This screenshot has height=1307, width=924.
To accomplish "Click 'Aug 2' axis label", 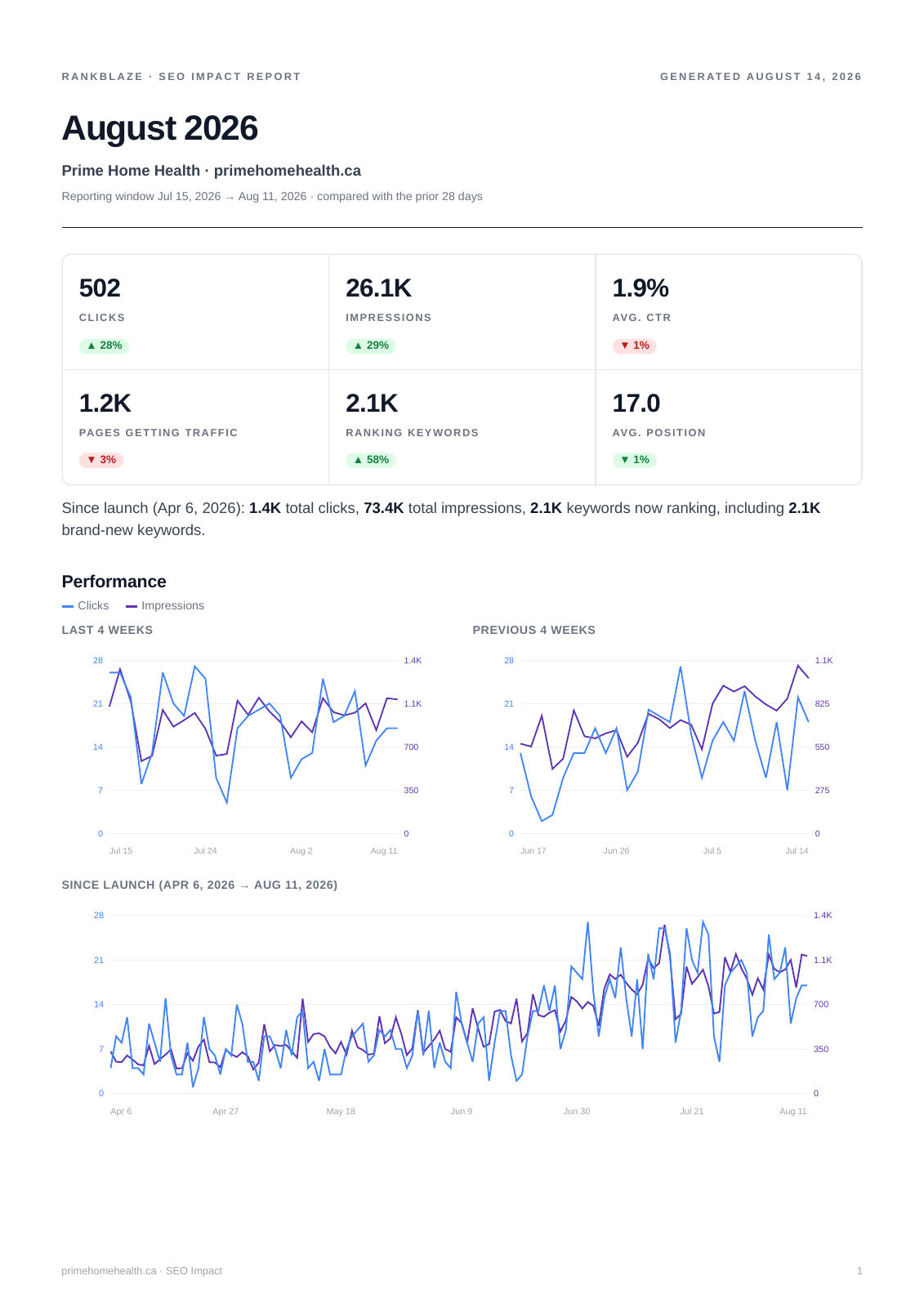I will [301, 851].
